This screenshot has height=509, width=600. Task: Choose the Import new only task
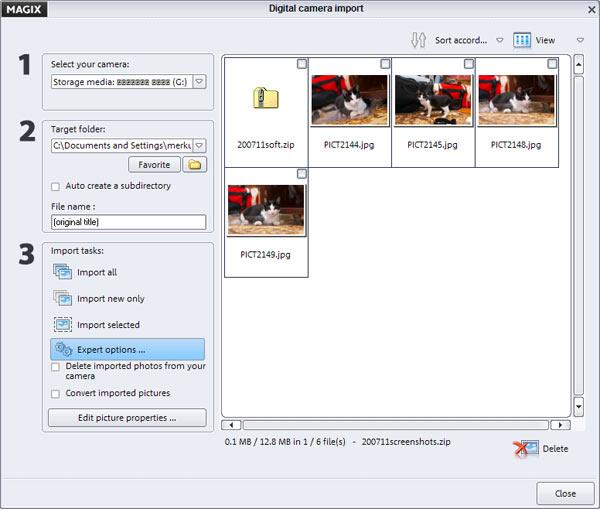coord(99,298)
